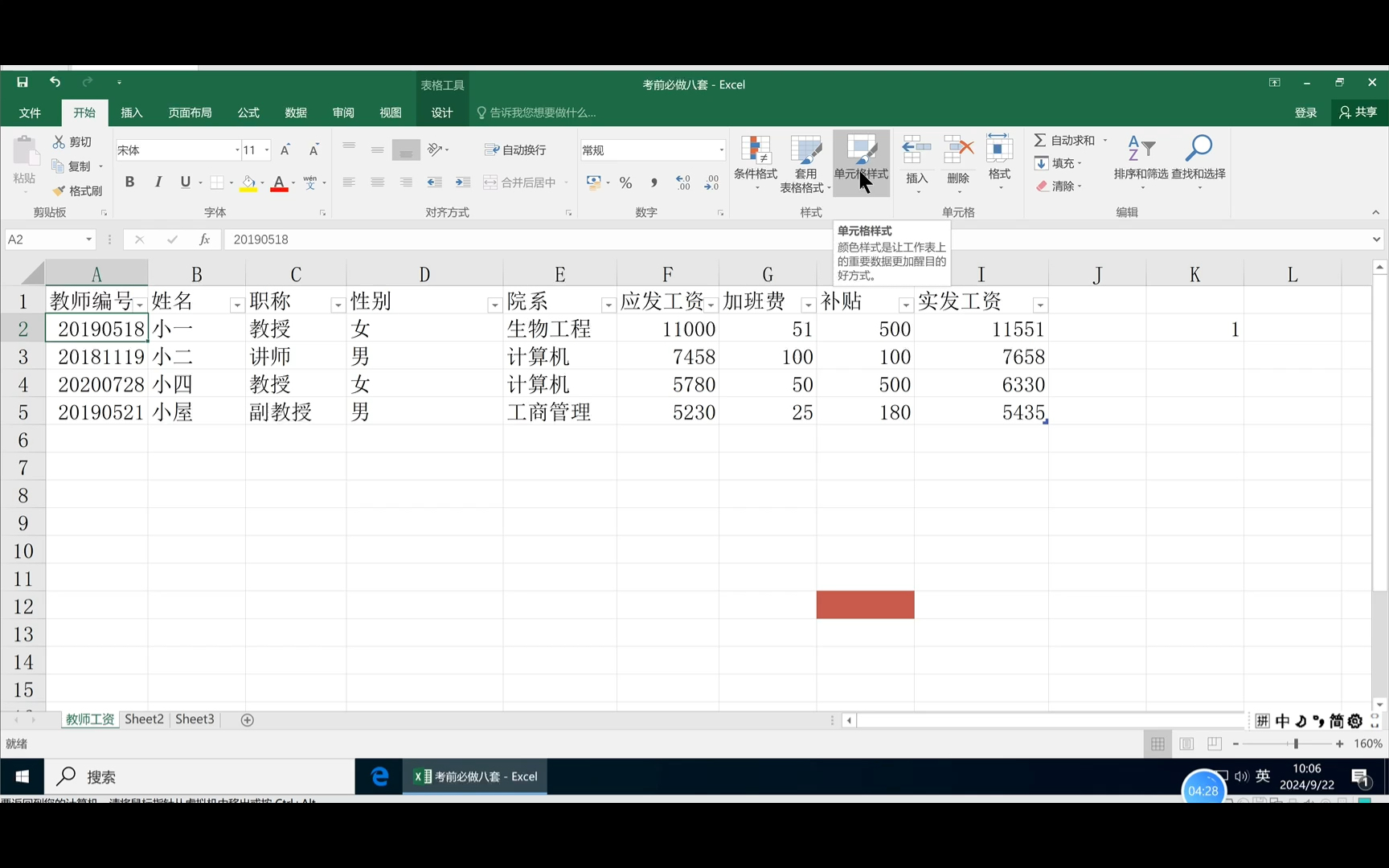Image resolution: width=1389 pixels, height=868 pixels.
Task: Open the font size dropdown
Action: [x=266, y=149]
